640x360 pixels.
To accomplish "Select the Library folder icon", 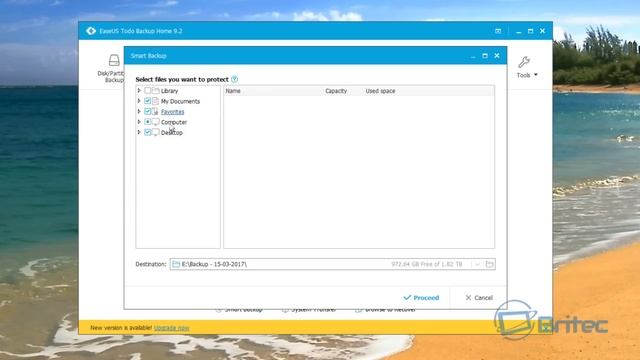I will [156, 91].
